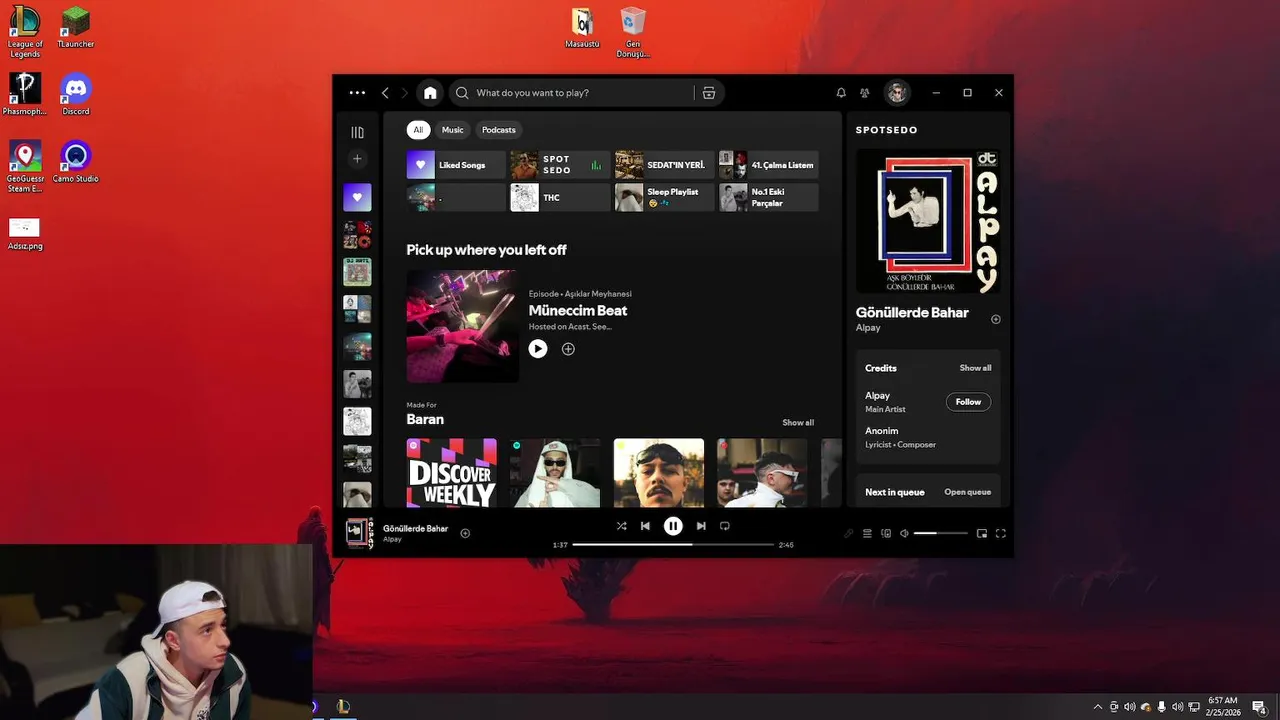Screen dimensions: 1280x720
Task: Open the queue via Open queue link
Action: (x=967, y=492)
